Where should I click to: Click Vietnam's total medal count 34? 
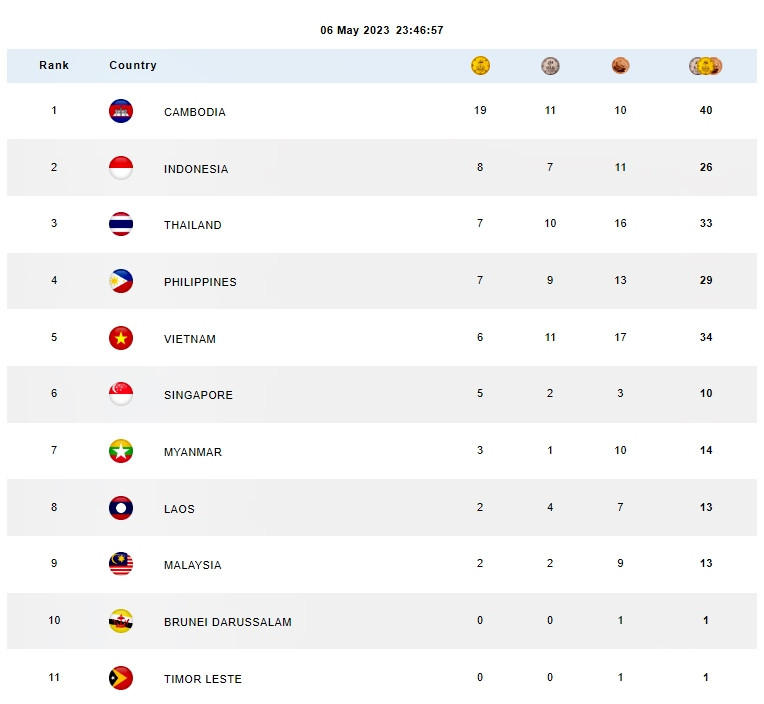pos(706,338)
